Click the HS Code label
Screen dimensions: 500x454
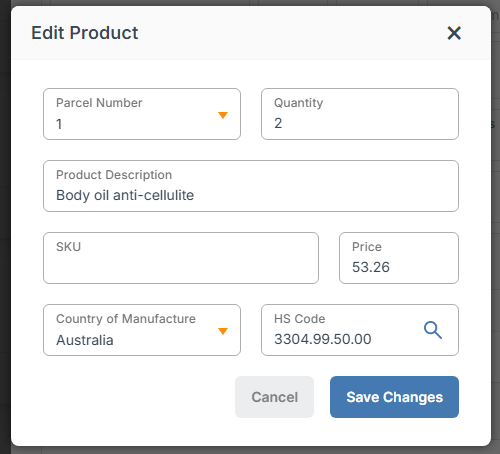tap(300, 319)
